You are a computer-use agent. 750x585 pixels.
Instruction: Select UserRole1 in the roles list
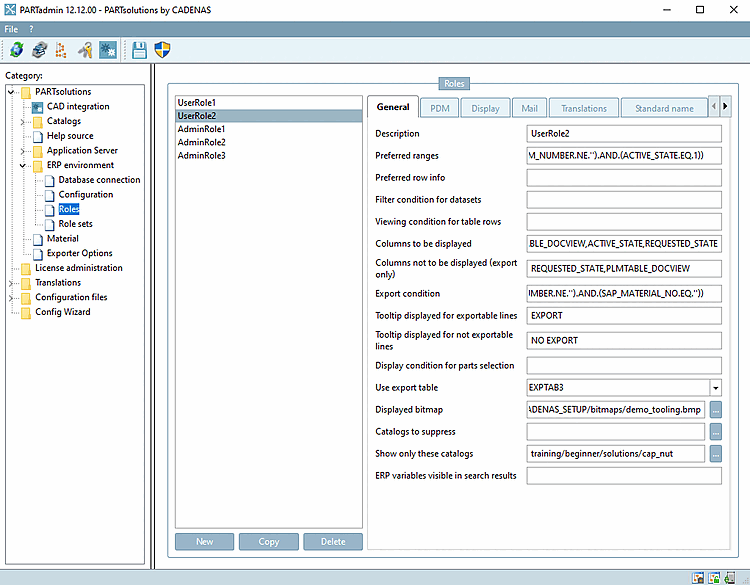[x=269, y=102]
